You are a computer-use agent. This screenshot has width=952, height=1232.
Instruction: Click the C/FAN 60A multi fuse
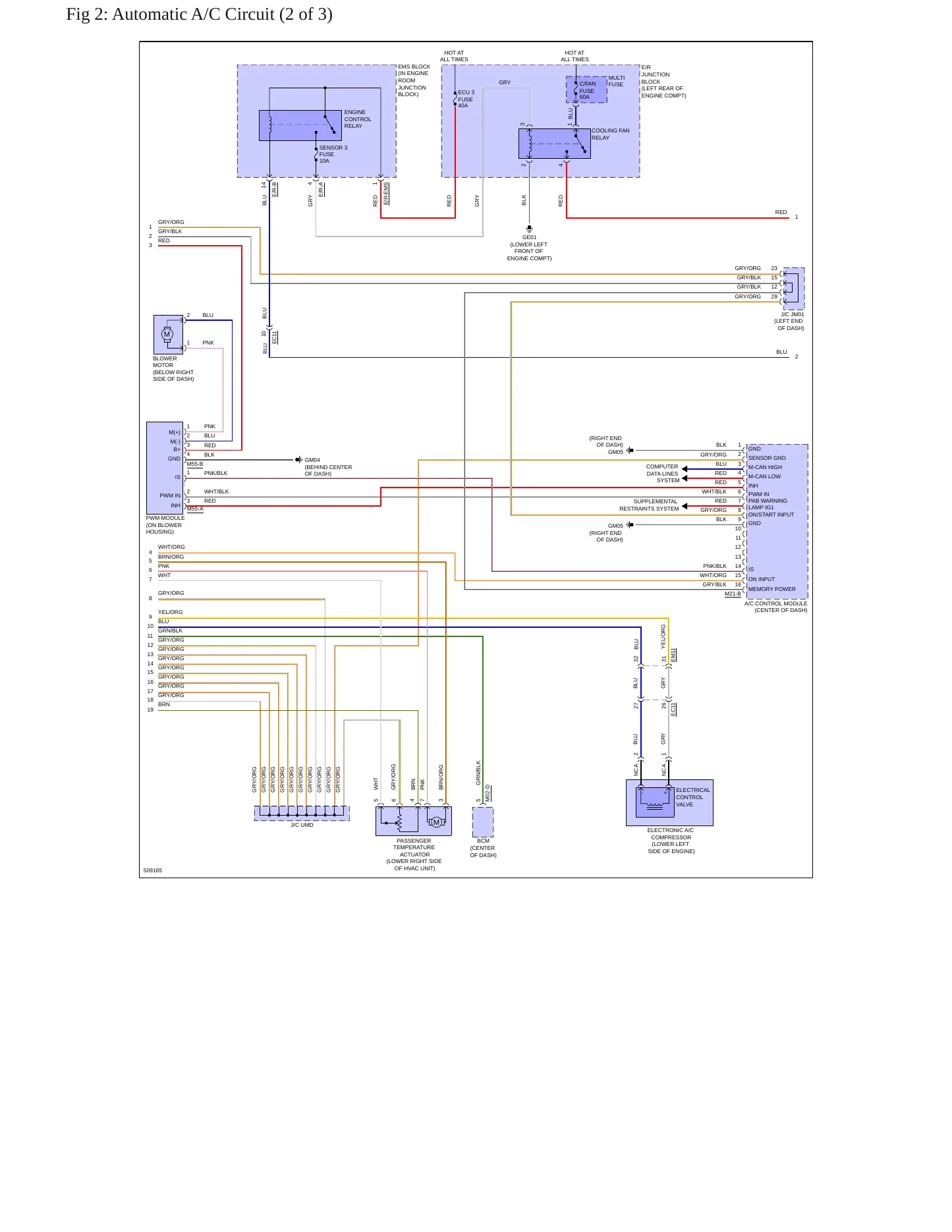586,90
